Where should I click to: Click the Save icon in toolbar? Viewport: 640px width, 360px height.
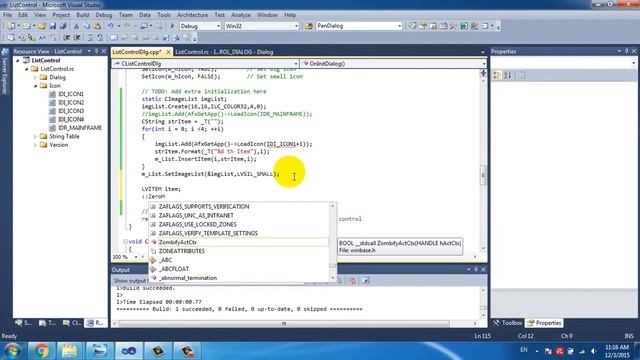tap(53, 26)
